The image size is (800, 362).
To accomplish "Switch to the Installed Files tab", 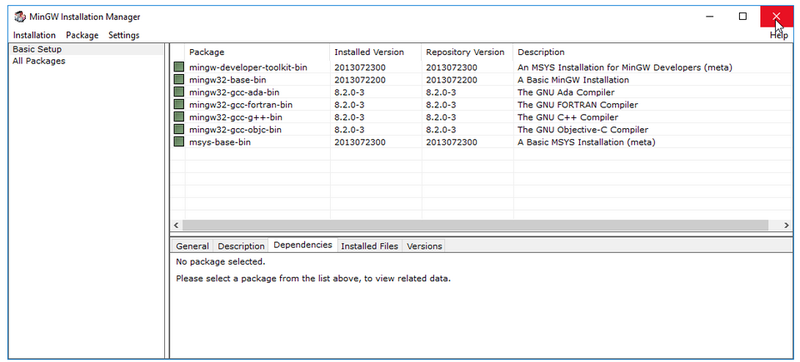I will pyautogui.click(x=369, y=246).
